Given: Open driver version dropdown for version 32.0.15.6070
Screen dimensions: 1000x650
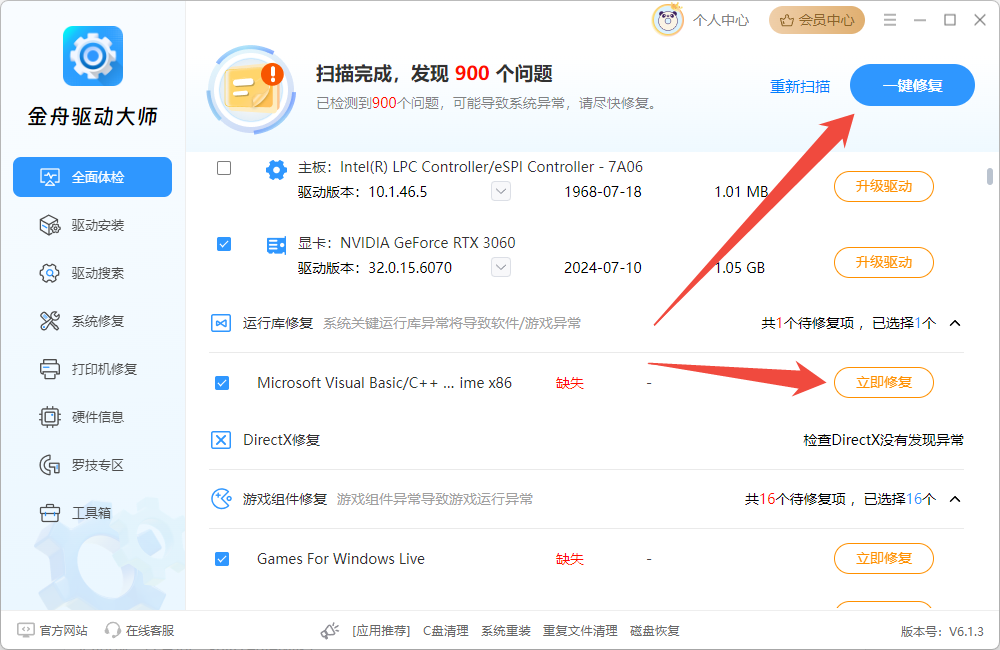Looking at the screenshot, I should [501, 267].
